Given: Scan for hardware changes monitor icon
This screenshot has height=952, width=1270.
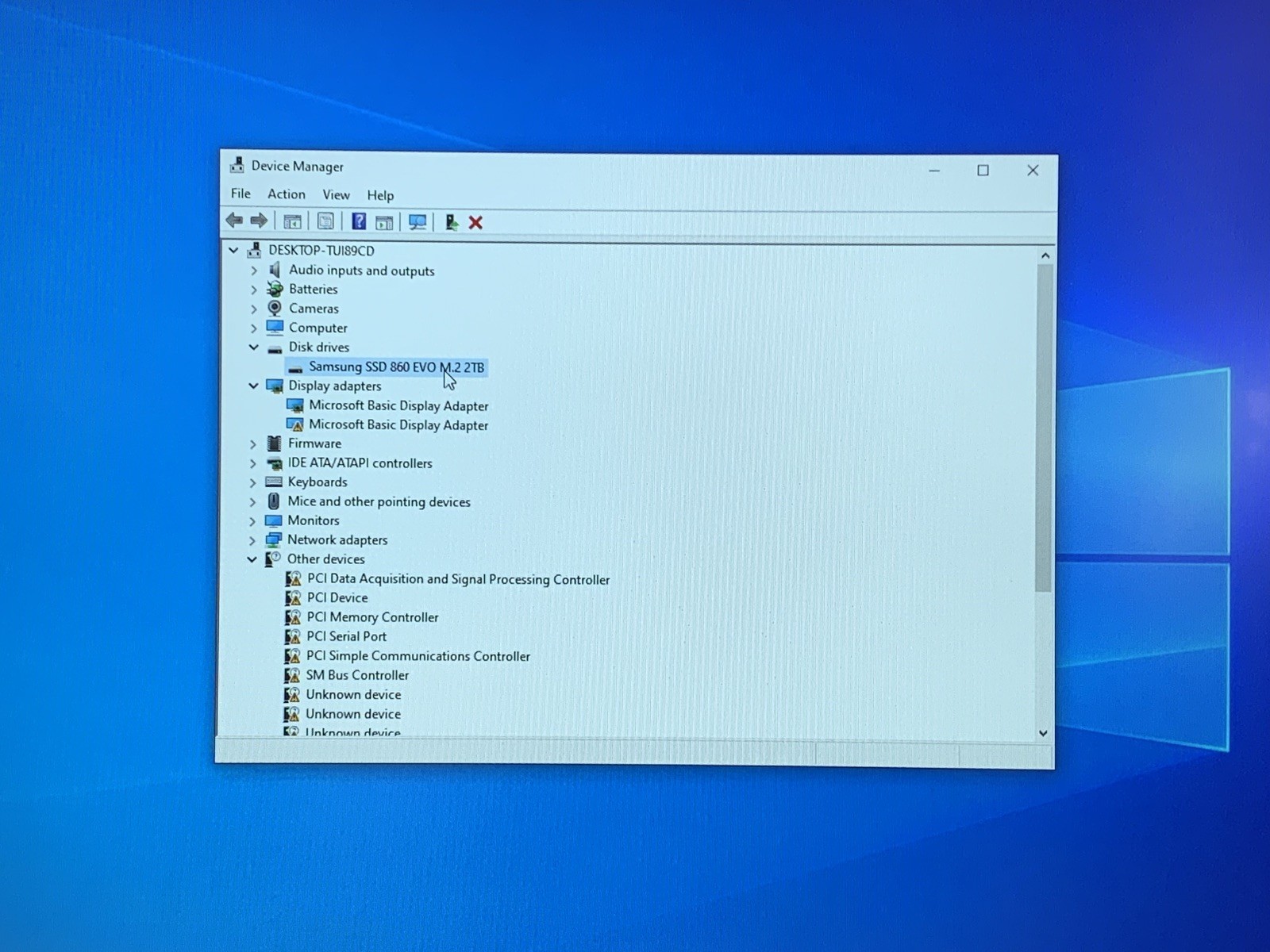Looking at the screenshot, I should [418, 222].
